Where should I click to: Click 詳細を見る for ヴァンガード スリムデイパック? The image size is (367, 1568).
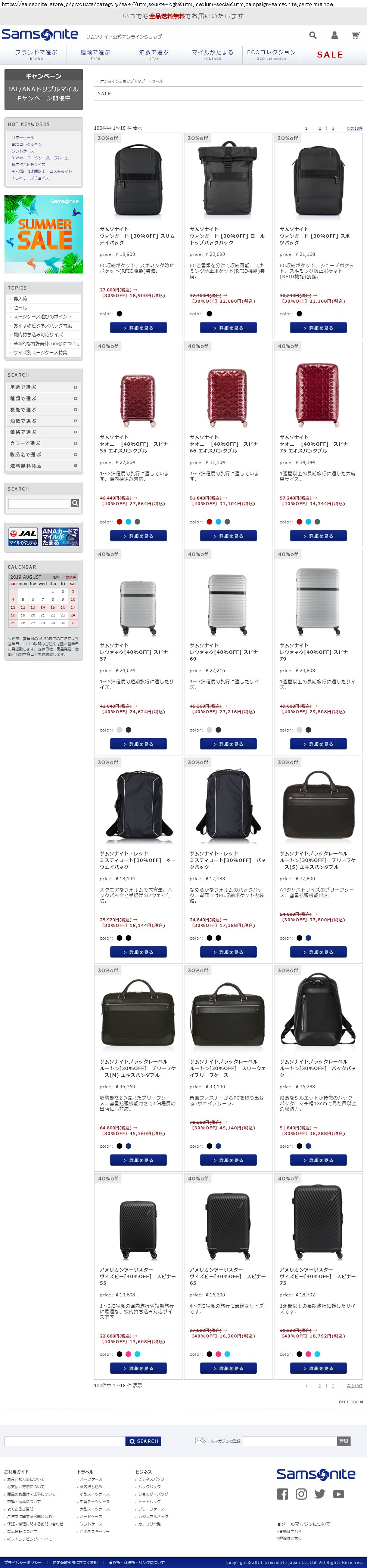pos(138,328)
